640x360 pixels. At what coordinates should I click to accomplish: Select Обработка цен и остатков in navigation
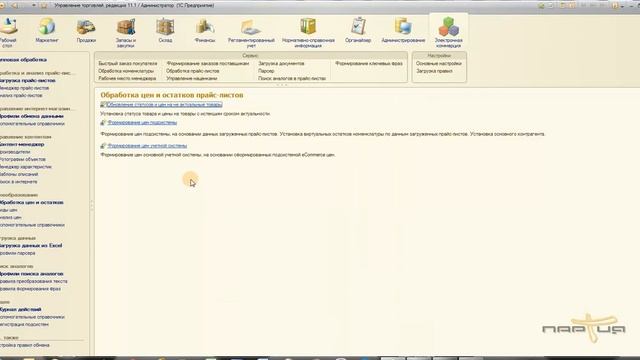32,202
